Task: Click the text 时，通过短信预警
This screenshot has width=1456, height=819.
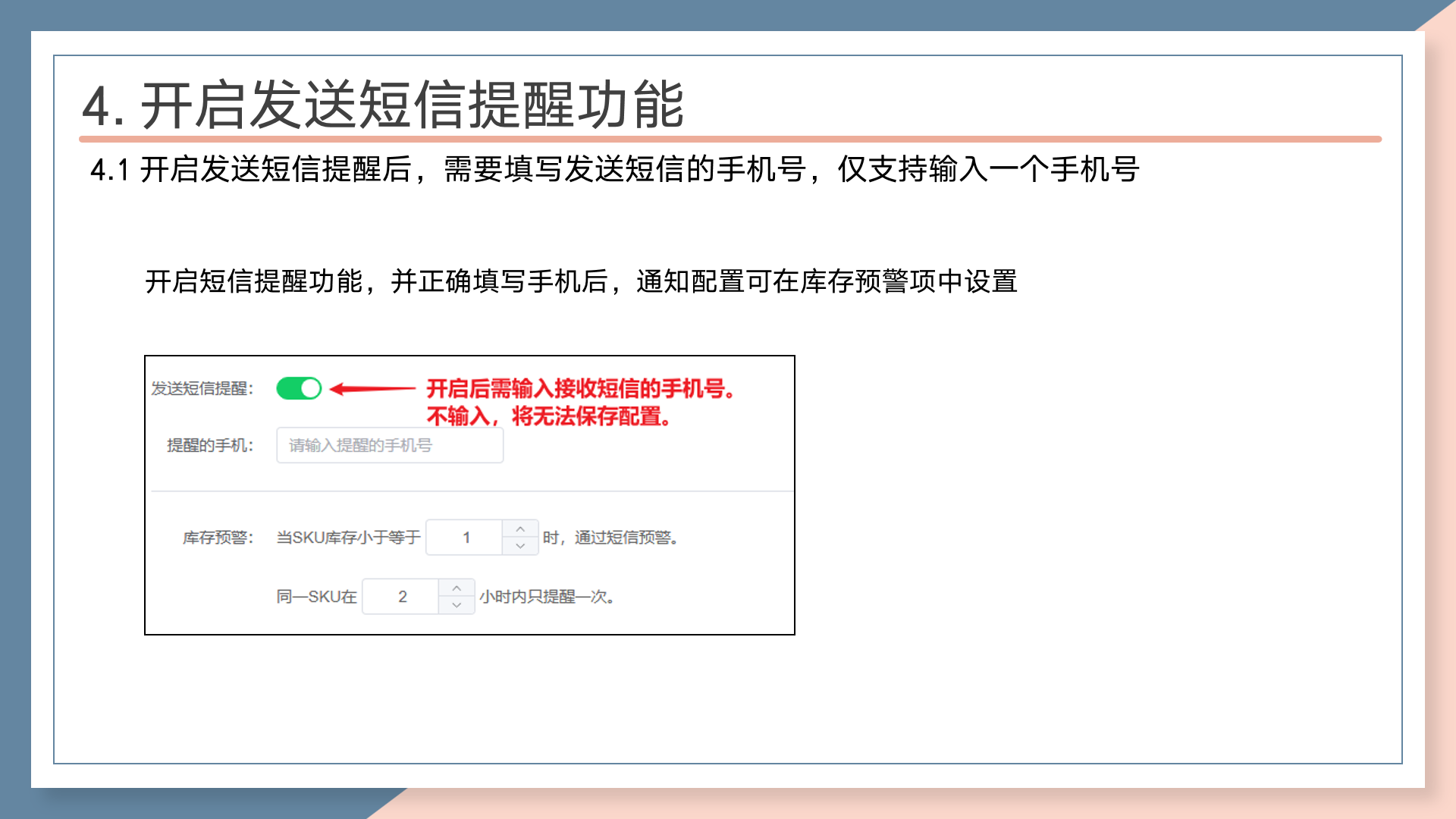Action: pos(610,538)
